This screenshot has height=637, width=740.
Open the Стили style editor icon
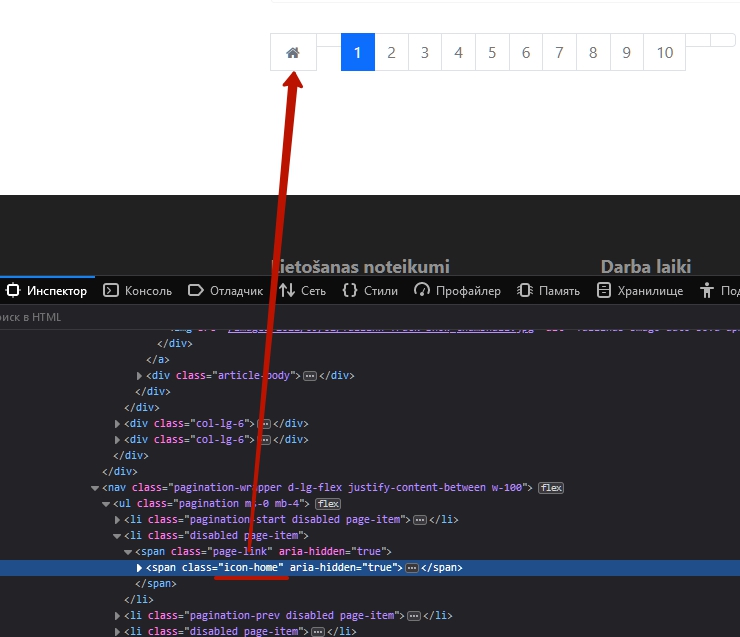[x=350, y=291]
